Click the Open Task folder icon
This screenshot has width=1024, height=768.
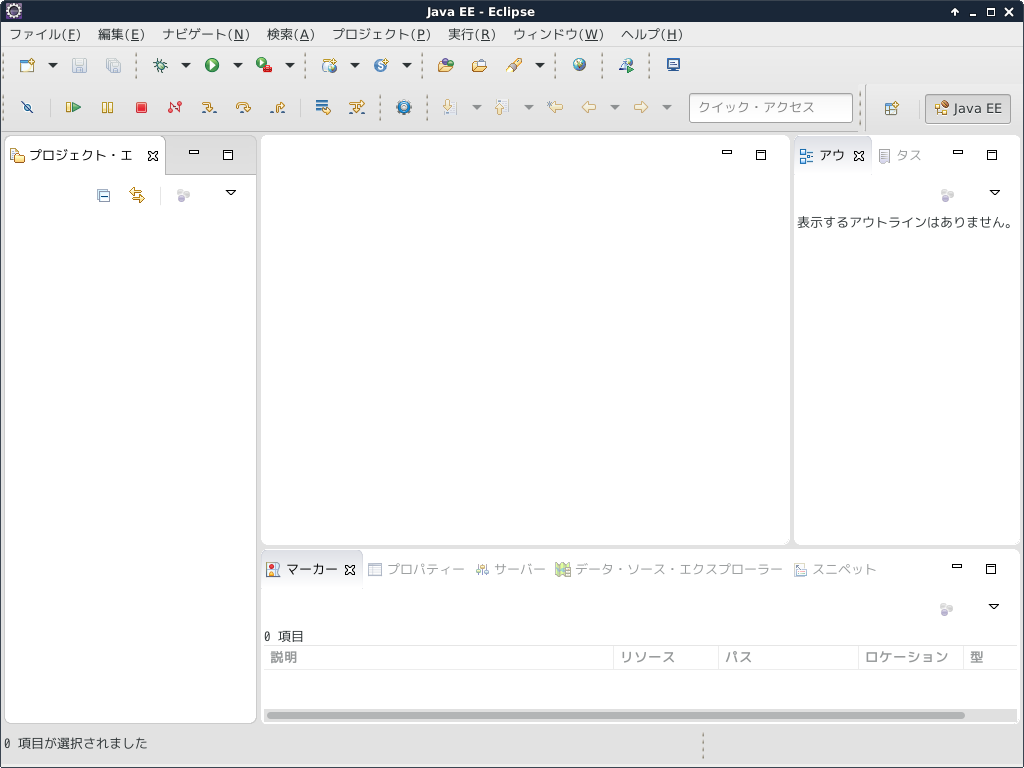pyautogui.click(x=479, y=65)
